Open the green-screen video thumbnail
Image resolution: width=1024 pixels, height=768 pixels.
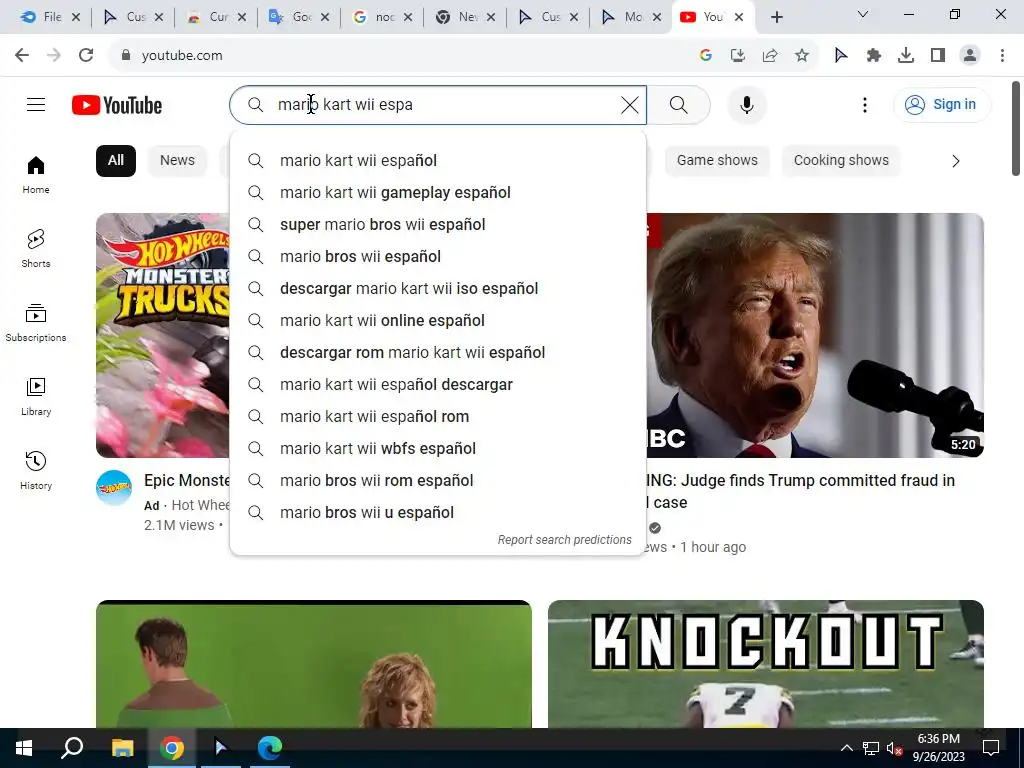click(313, 664)
